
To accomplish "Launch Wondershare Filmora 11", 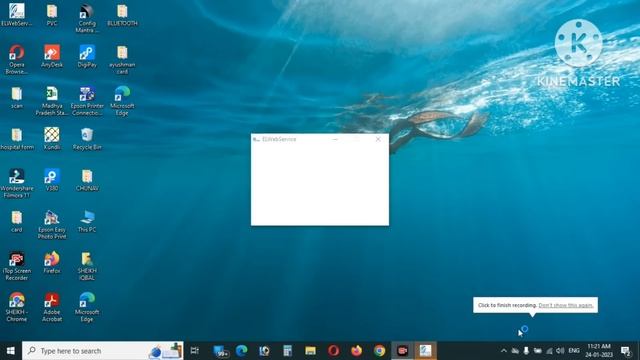I will (x=17, y=184).
